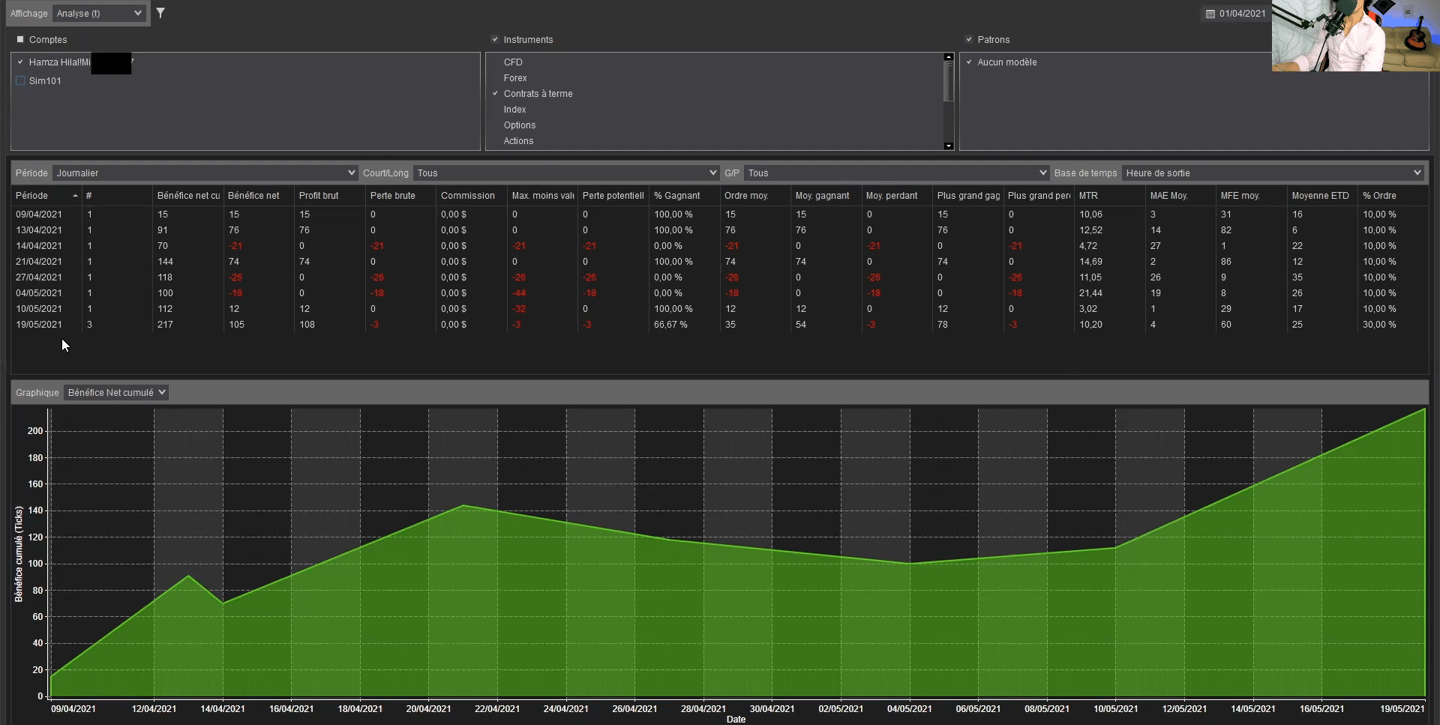Uncheck the Aucun modèle item
This screenshot has height=725, width=1440.
point(969,62)
